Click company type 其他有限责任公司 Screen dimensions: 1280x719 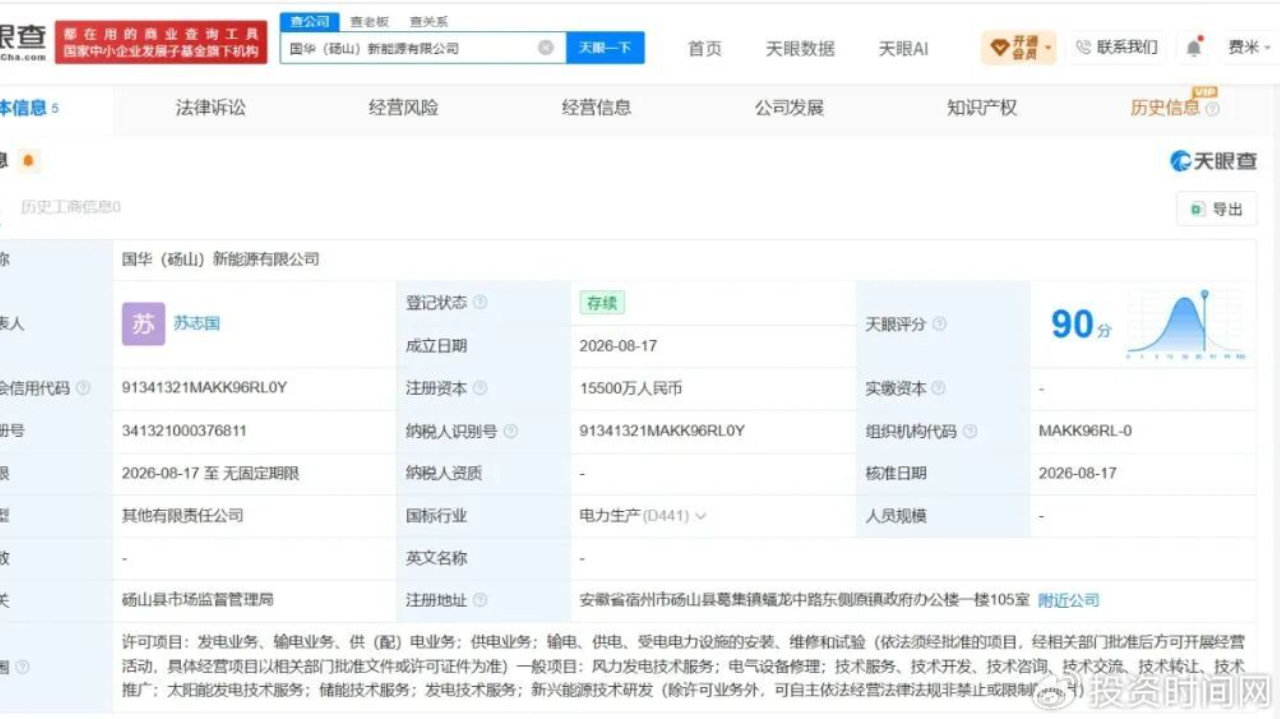pos(183,516)
